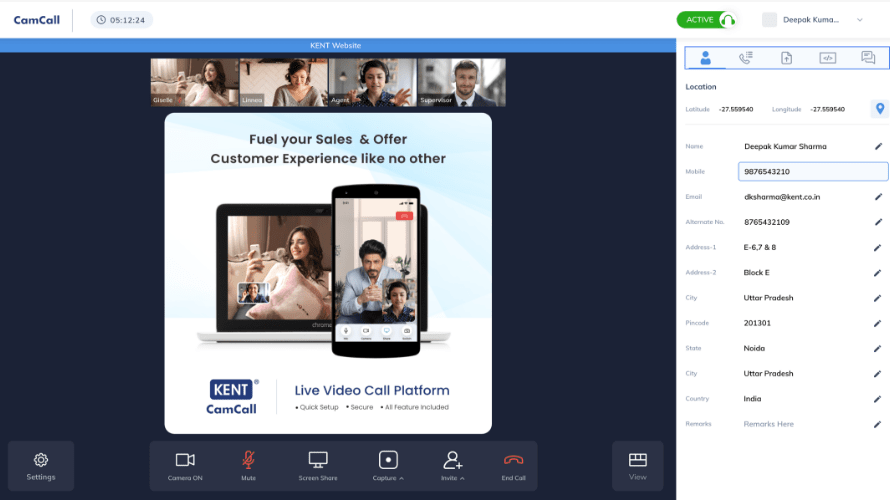The image size is (890, 500).
Task: Open the Capture options
Action: [x=388, y=466]
